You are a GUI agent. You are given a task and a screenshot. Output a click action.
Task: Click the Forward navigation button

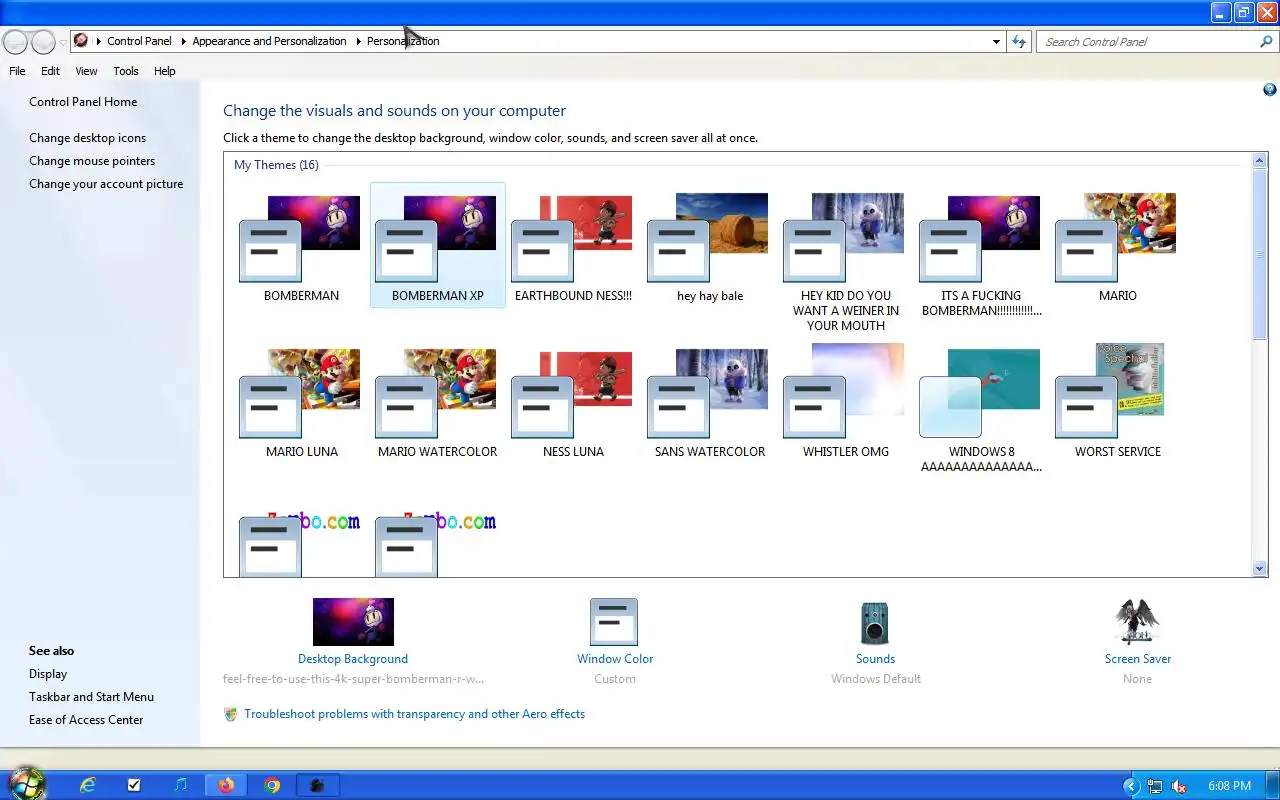(x=43, y=42)
